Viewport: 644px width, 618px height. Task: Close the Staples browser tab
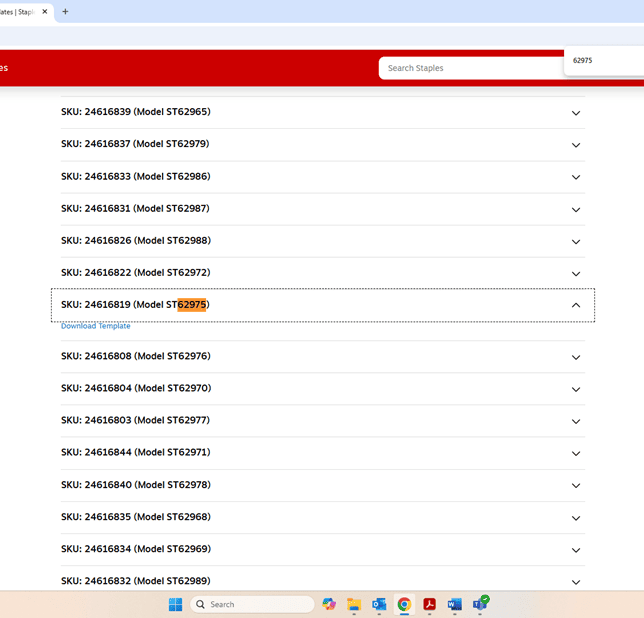click(45, 11)
